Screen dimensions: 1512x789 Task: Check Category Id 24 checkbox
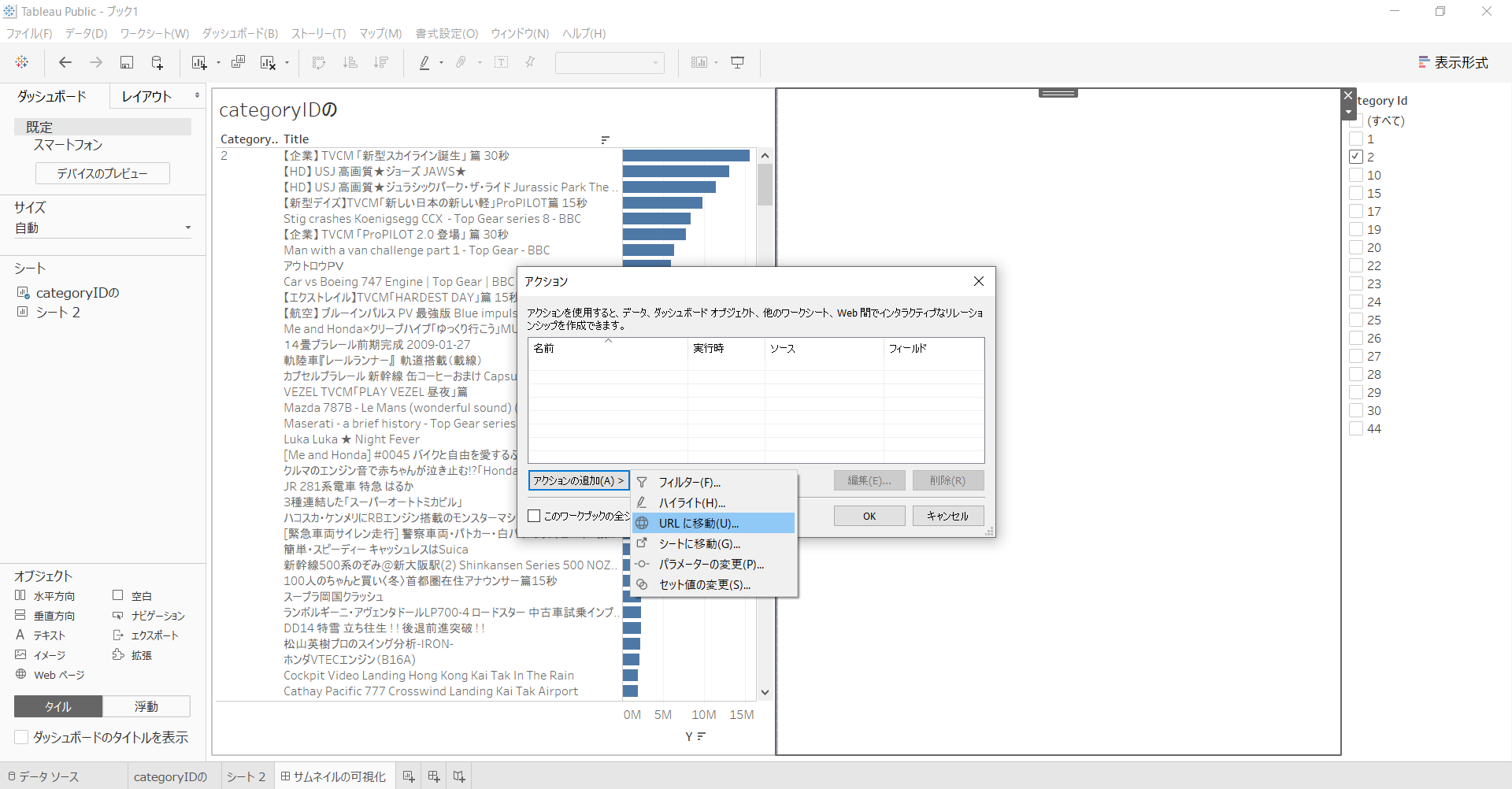tap(1356, 302)
